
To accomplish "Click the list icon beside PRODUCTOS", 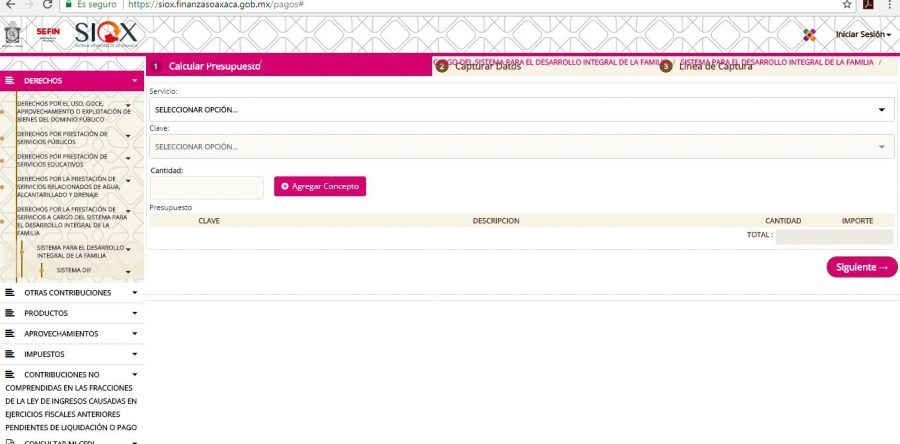I will (10, 313).
